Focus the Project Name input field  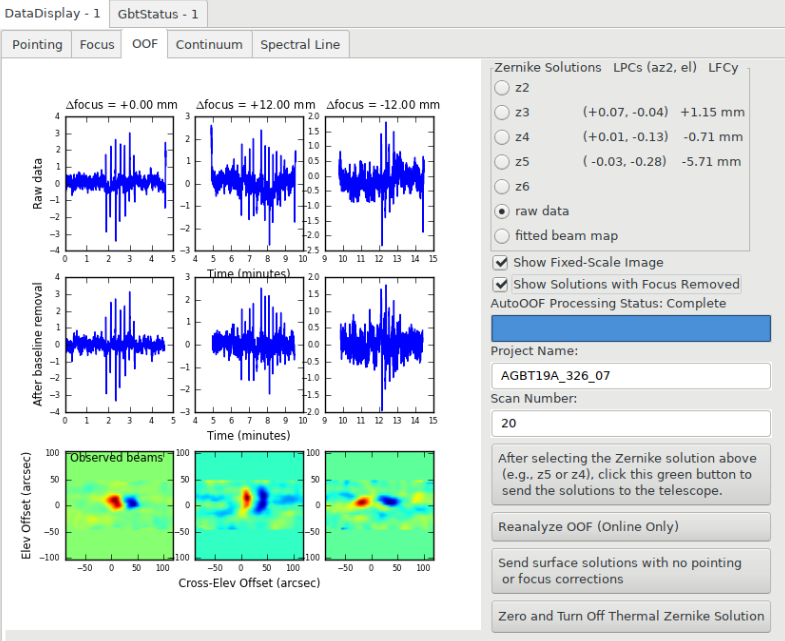point(631,376)
